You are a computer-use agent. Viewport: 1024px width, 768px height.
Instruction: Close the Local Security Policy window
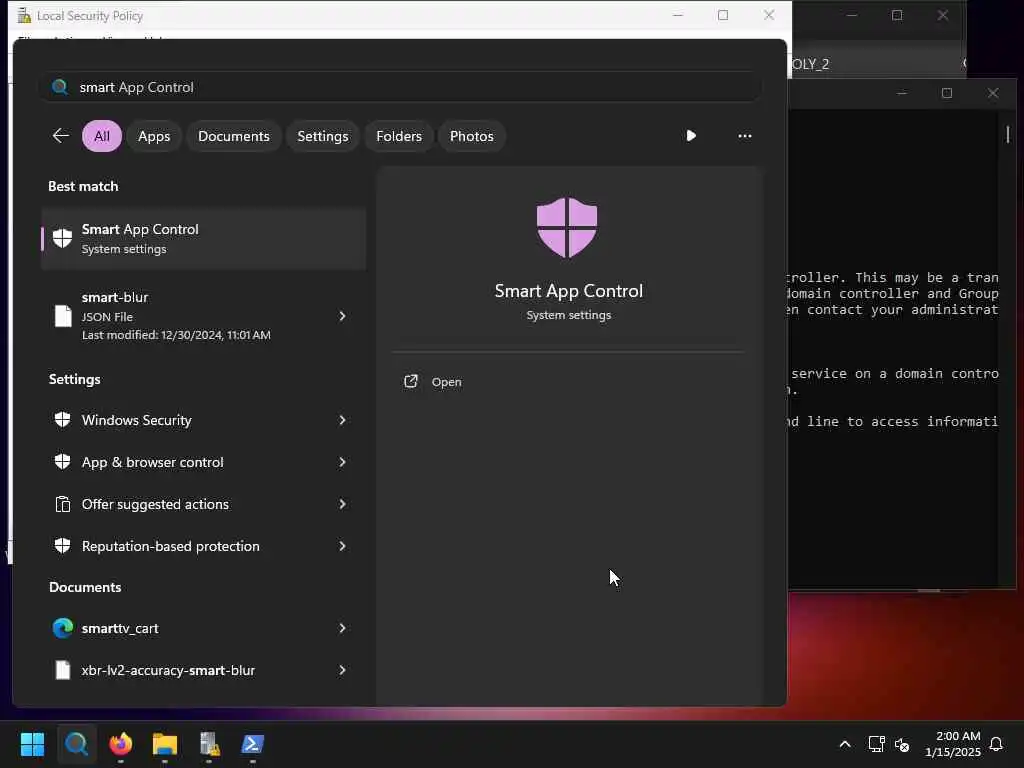click(x=769, y=15)
